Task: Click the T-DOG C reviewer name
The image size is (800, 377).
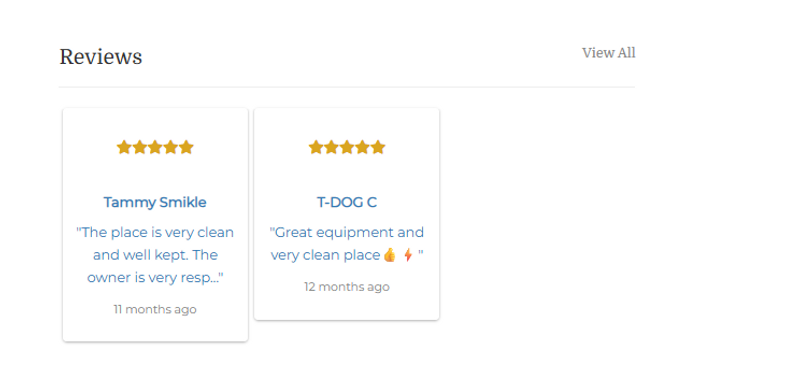Action: (347, 203)
